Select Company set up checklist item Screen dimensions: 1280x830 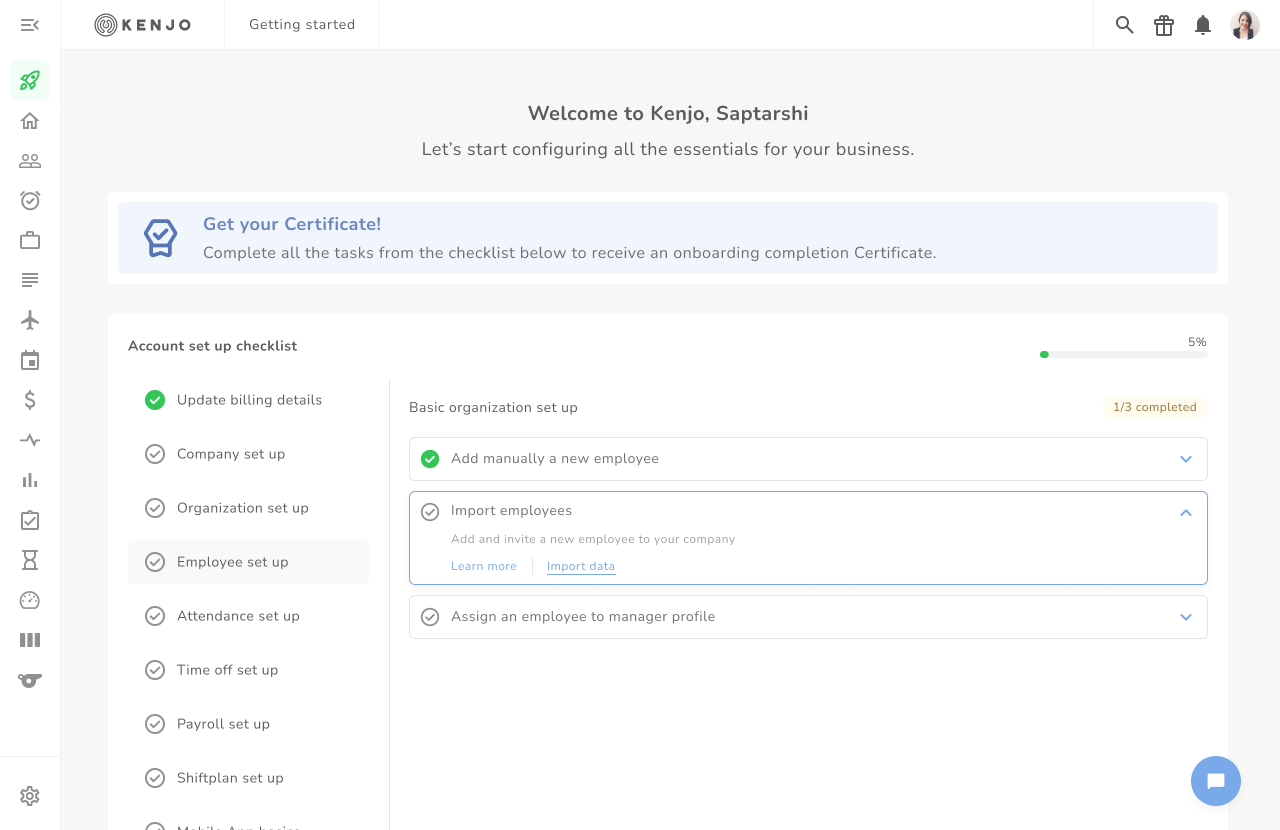click(231, 454)
